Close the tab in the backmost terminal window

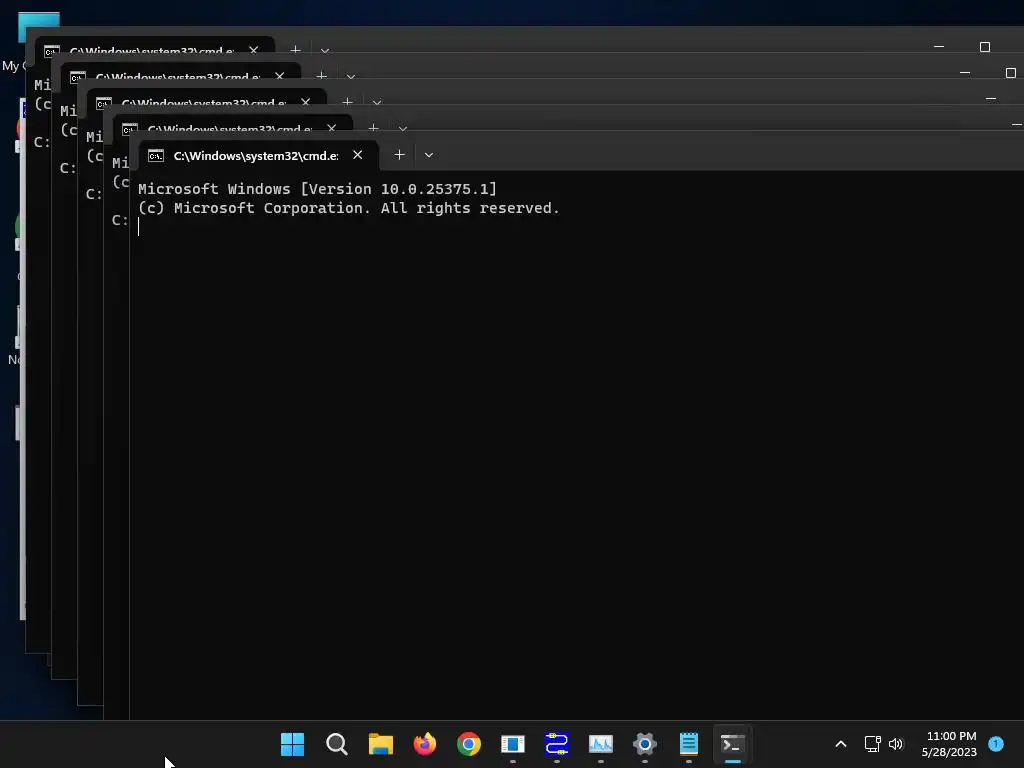[x=253, y=50]
